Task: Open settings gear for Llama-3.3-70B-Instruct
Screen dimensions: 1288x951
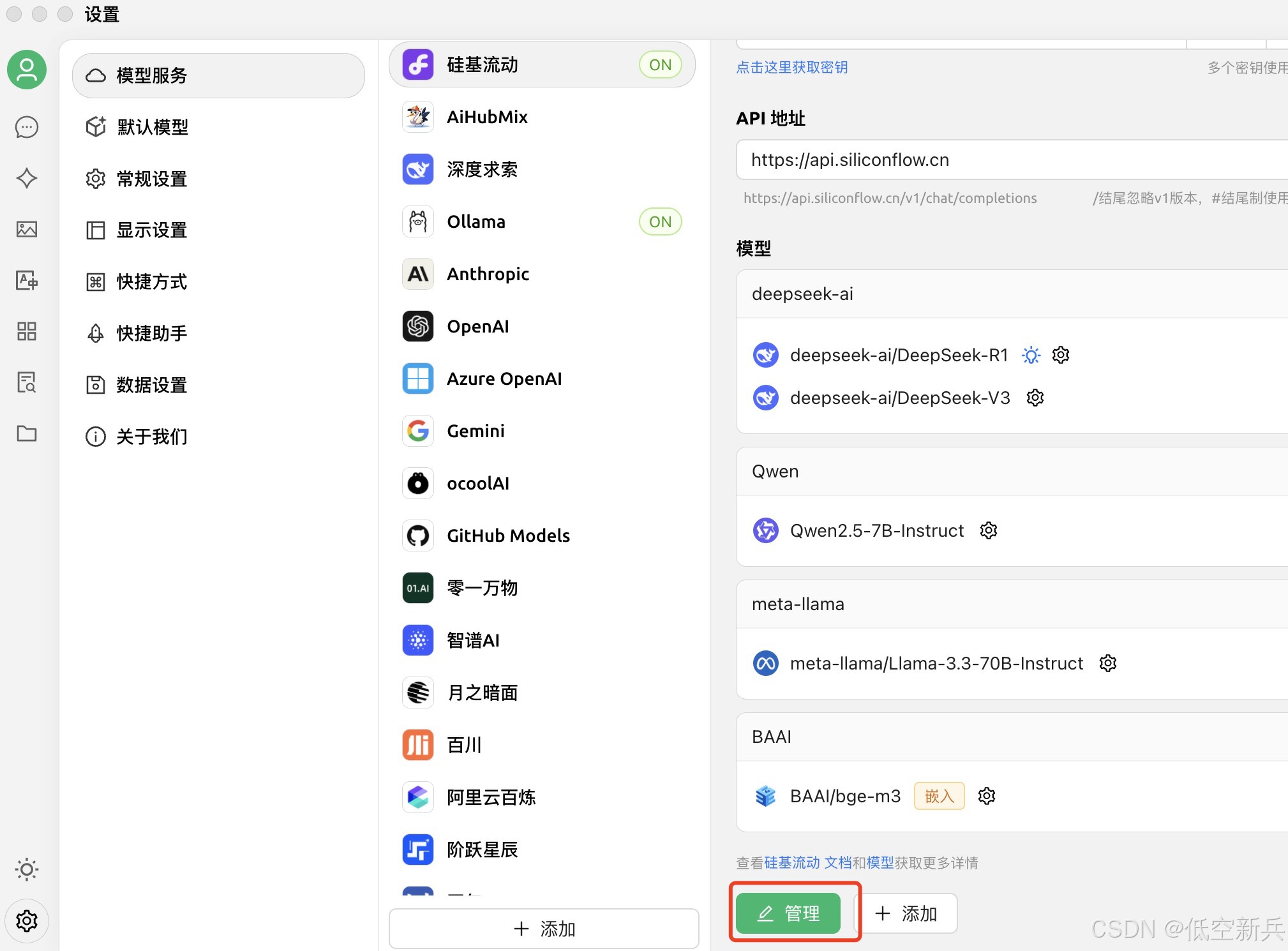Action: [x=1107, y=663]
